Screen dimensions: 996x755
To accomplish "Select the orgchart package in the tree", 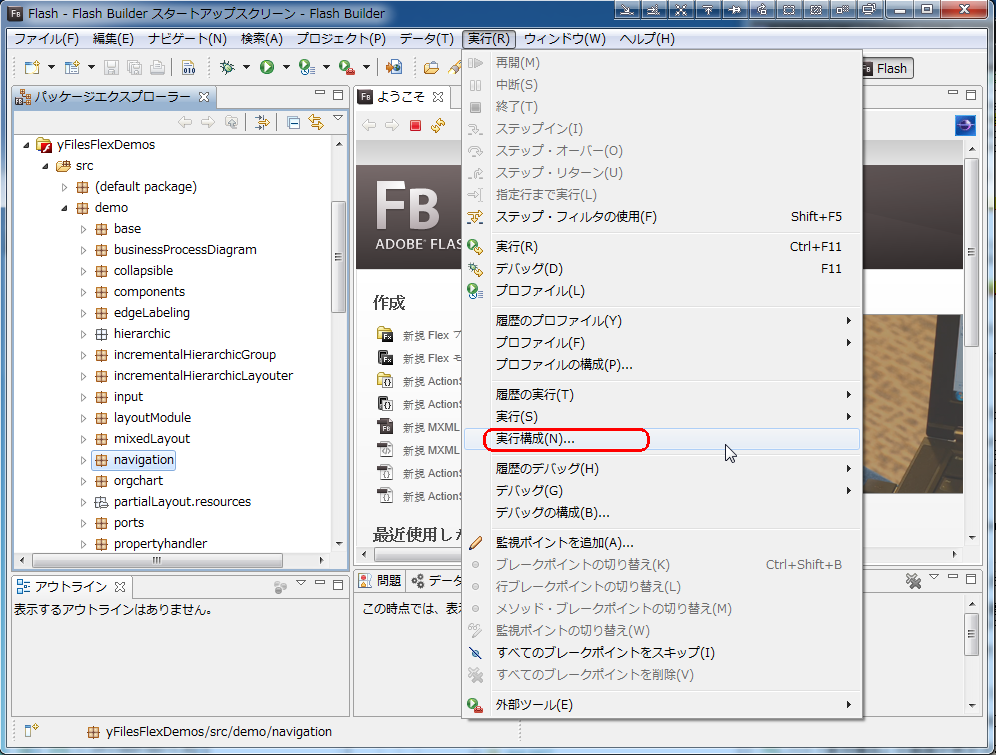I will click(x=138, y=481).
